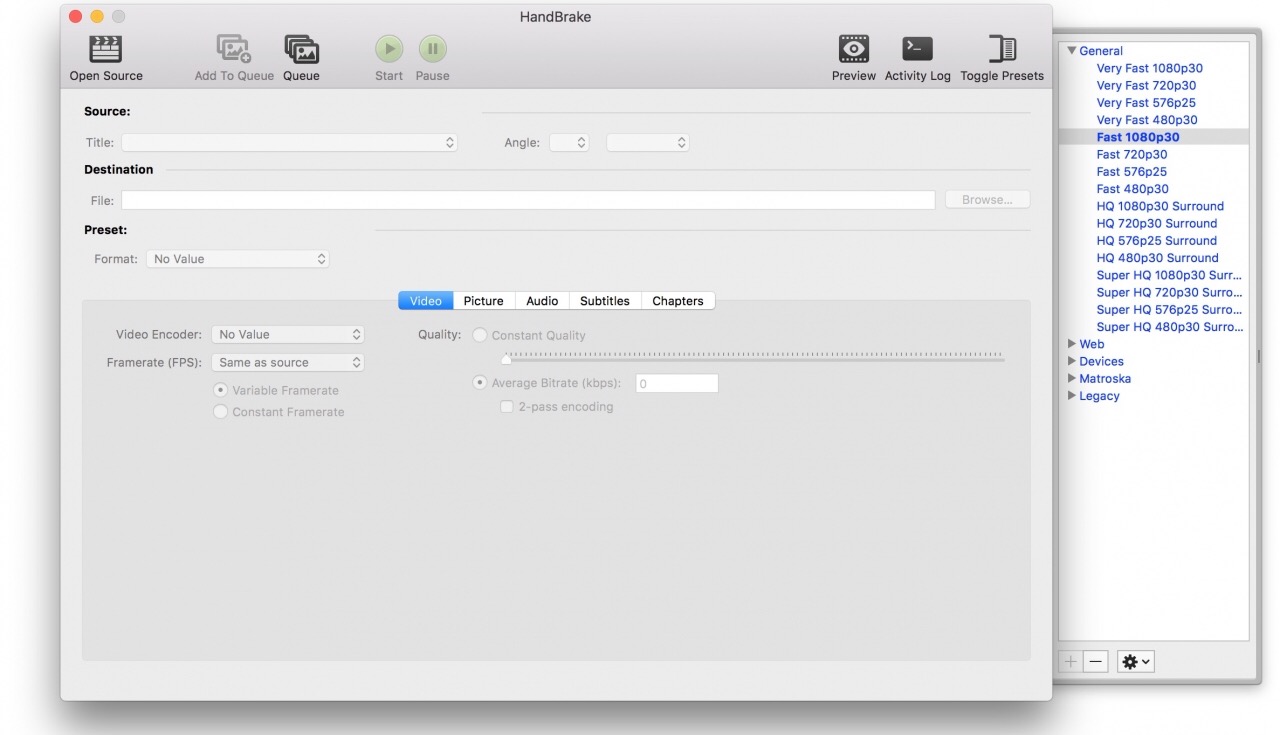Expand the Devices presets group

1072,361
